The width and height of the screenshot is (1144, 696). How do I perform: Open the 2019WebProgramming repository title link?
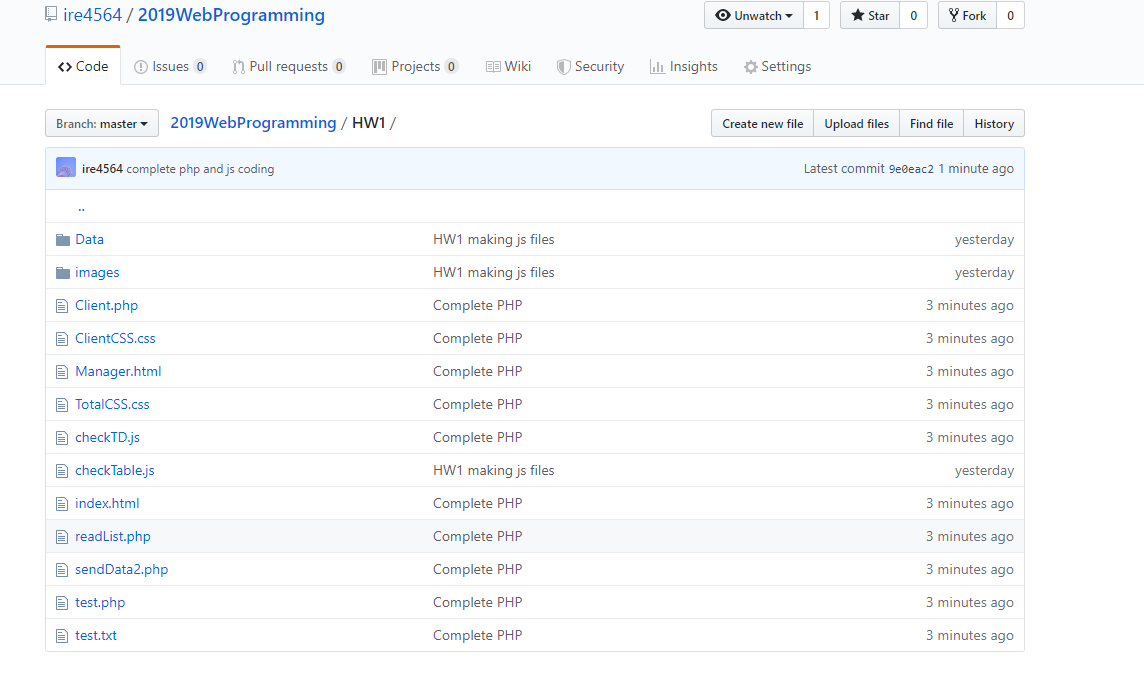pos(231,15)
